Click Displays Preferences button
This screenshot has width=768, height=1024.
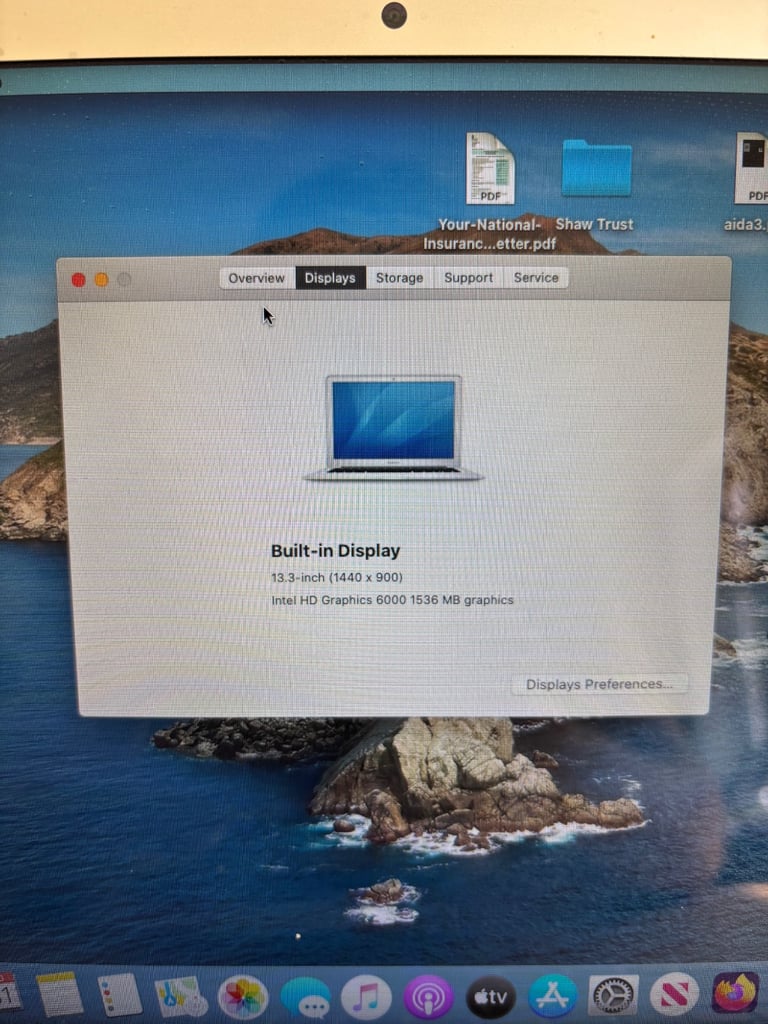[599, 684]
